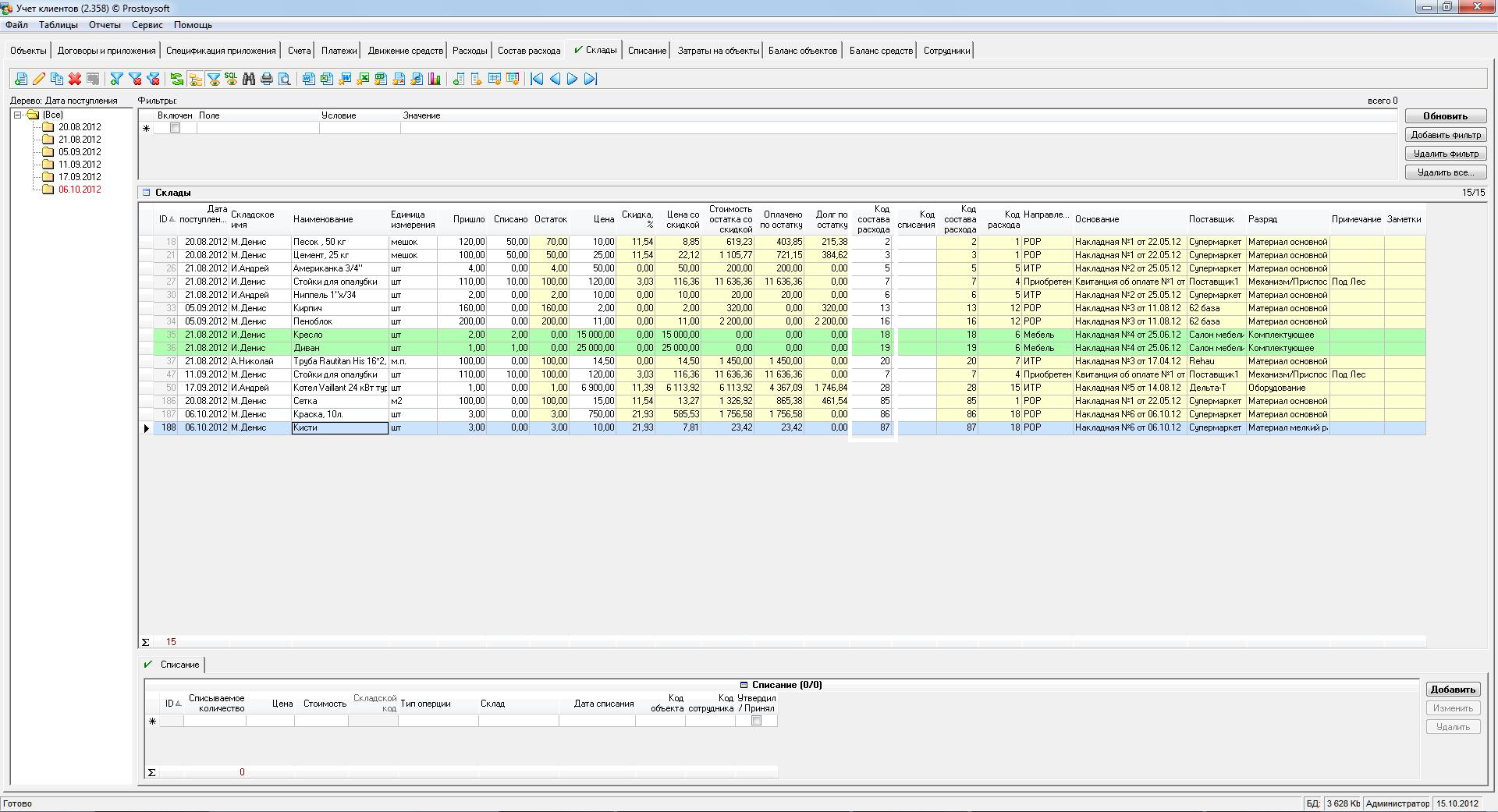Click the filter Поле input cell
This screenshot has width=1498, height=812.
point(257,128)
